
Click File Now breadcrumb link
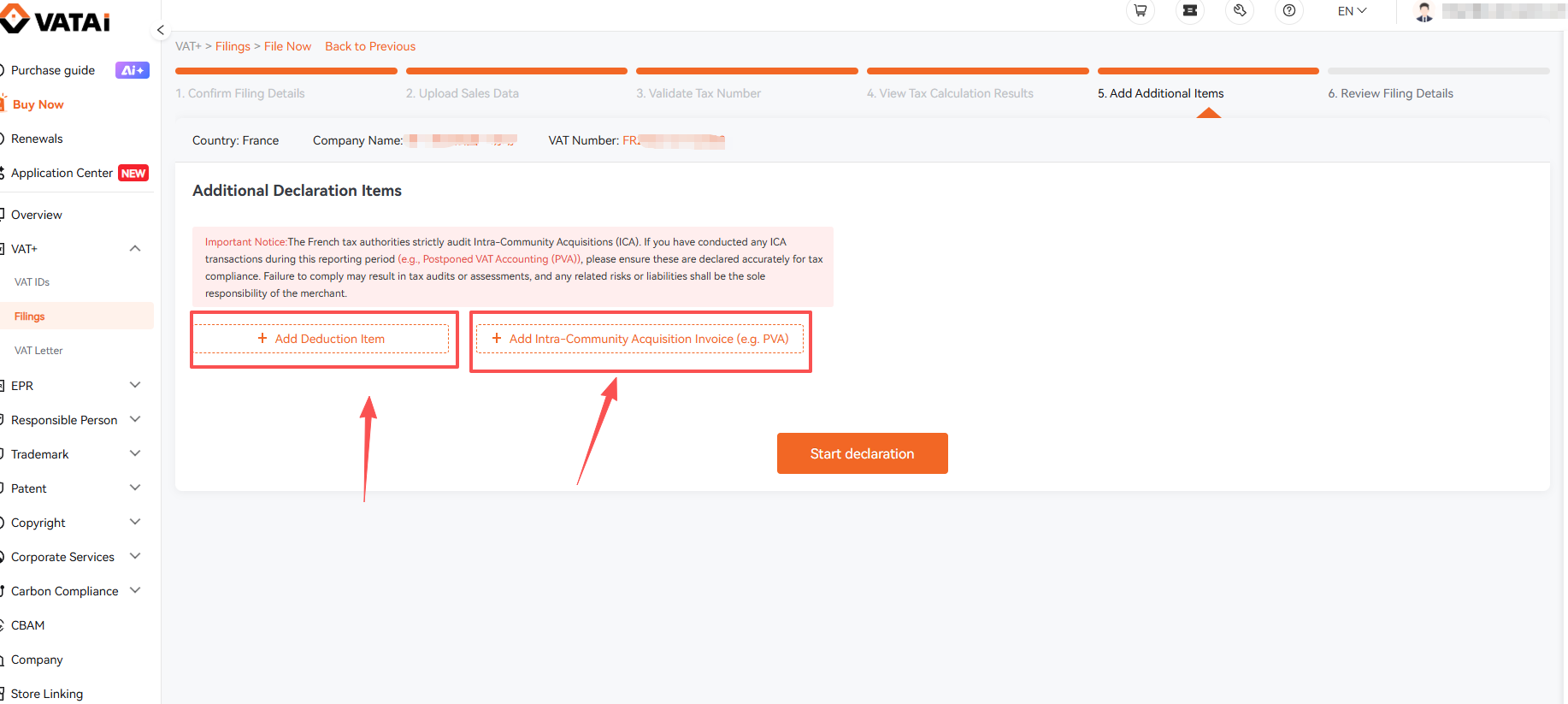pos(287,46)
